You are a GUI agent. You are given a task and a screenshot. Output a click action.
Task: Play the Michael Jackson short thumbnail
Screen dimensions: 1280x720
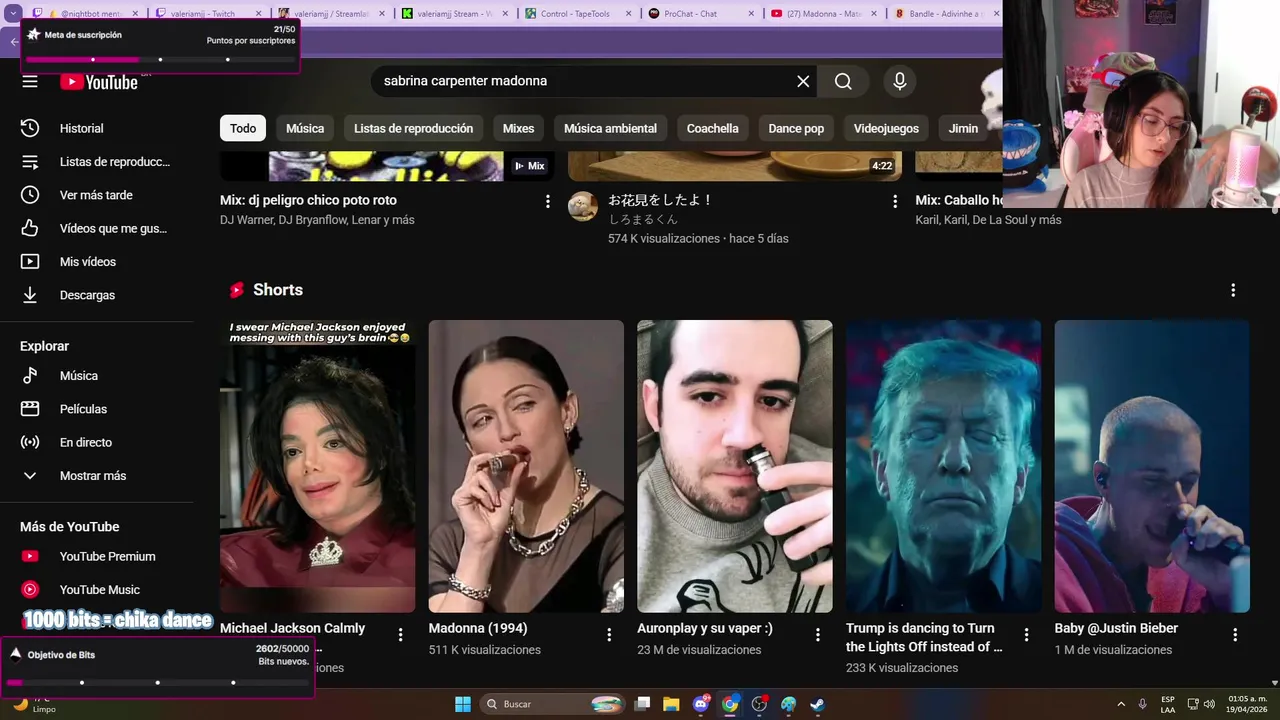pos(317,466)
